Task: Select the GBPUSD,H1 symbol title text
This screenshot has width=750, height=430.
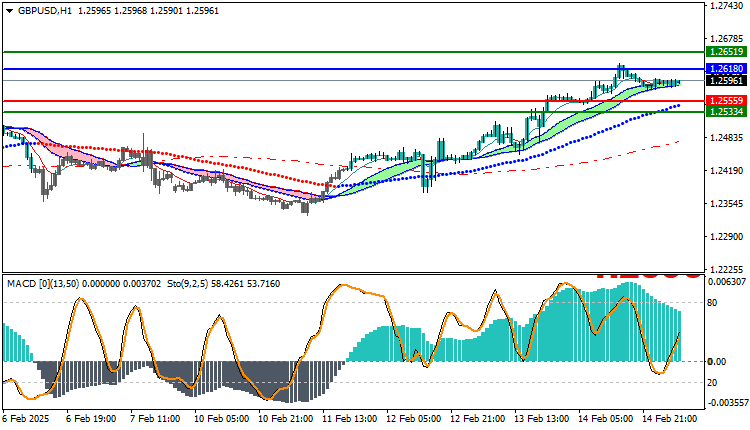Action: [x=44, y=11]
